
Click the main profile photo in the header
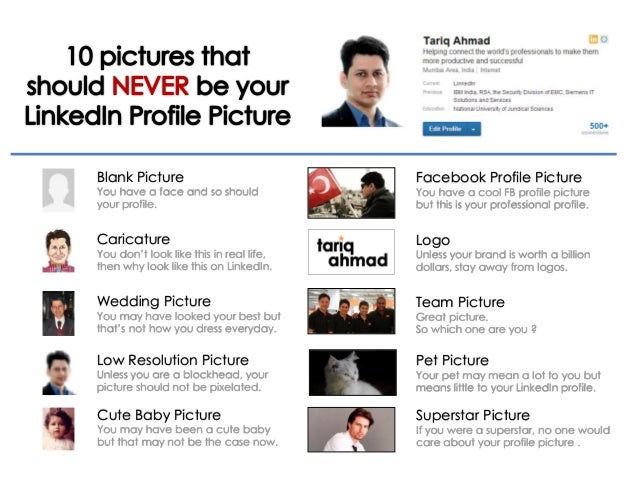pos(362,81)
